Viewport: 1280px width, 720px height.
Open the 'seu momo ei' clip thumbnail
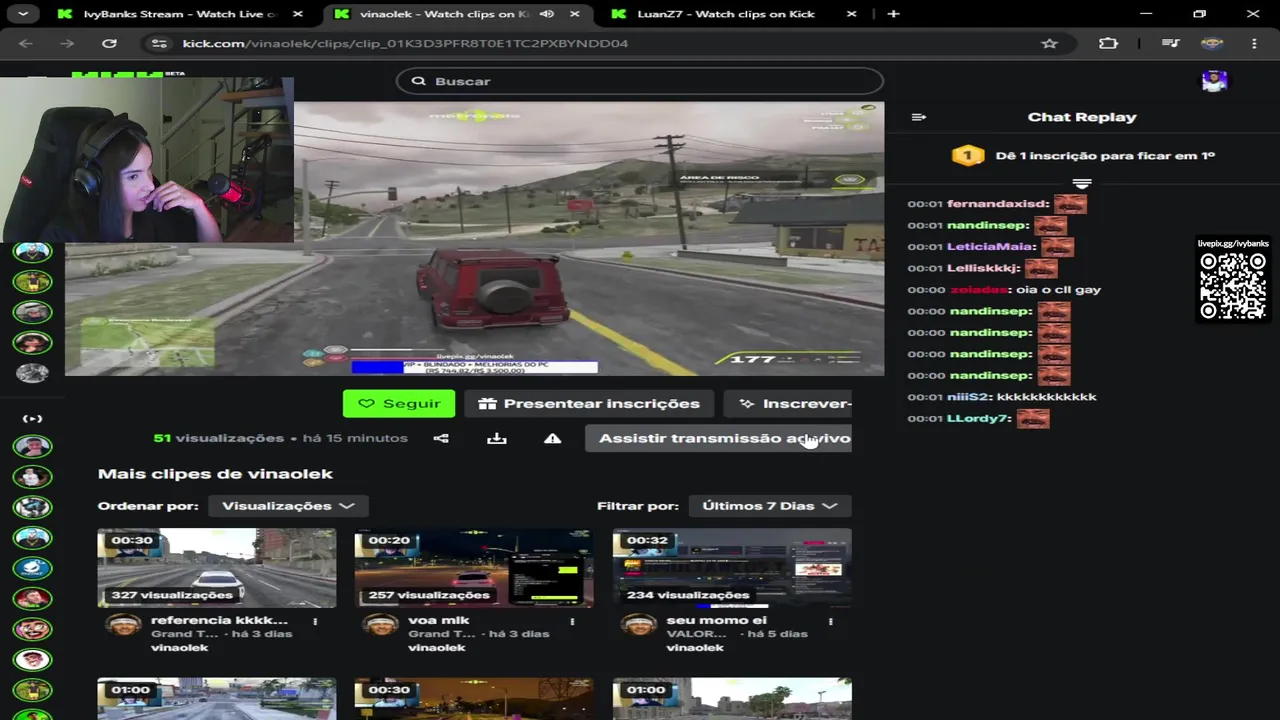[x=732, y=568]
